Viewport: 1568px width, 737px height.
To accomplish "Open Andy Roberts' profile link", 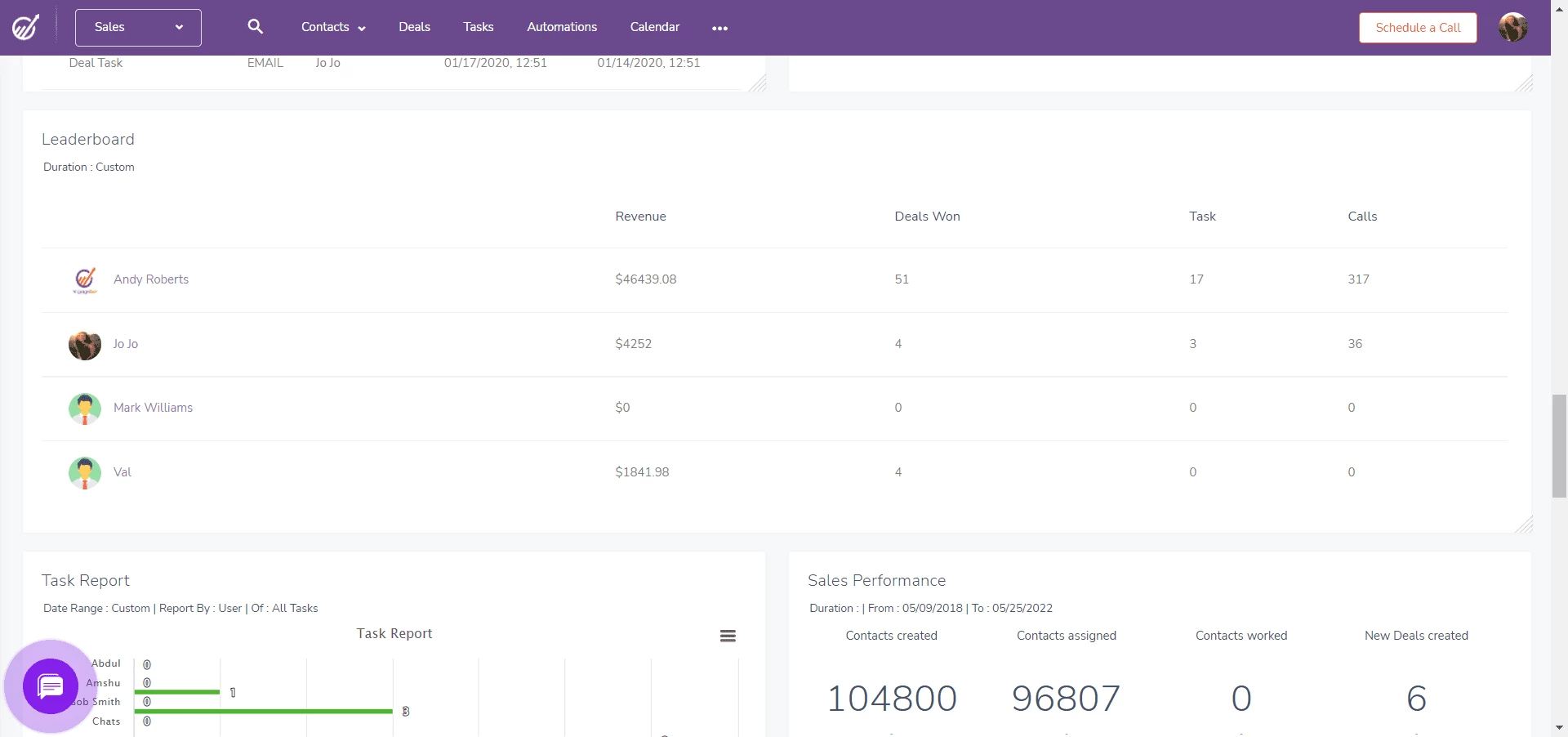I will coord(151,279).
